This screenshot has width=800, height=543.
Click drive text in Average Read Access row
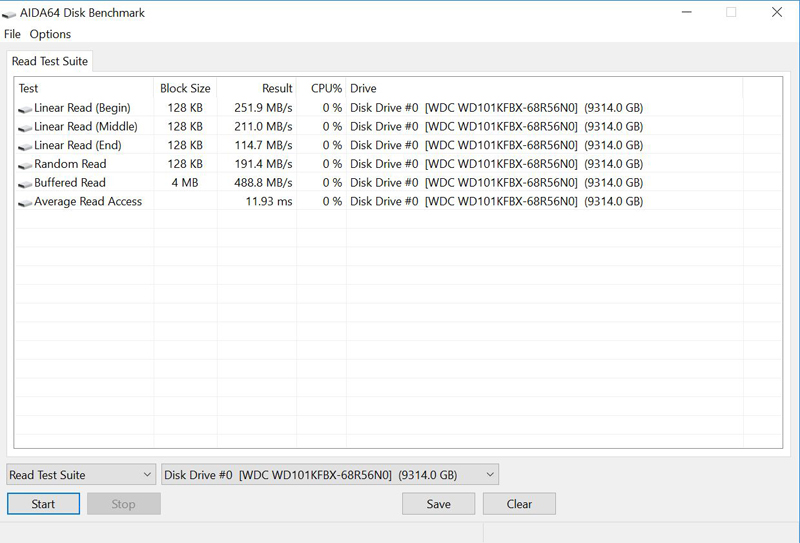[496, 202]
